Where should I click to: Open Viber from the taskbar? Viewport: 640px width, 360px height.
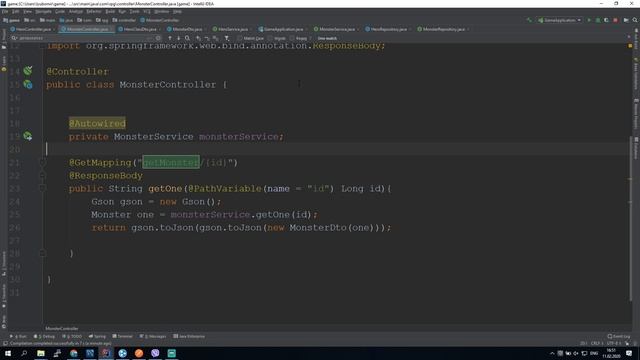point(155,353)
